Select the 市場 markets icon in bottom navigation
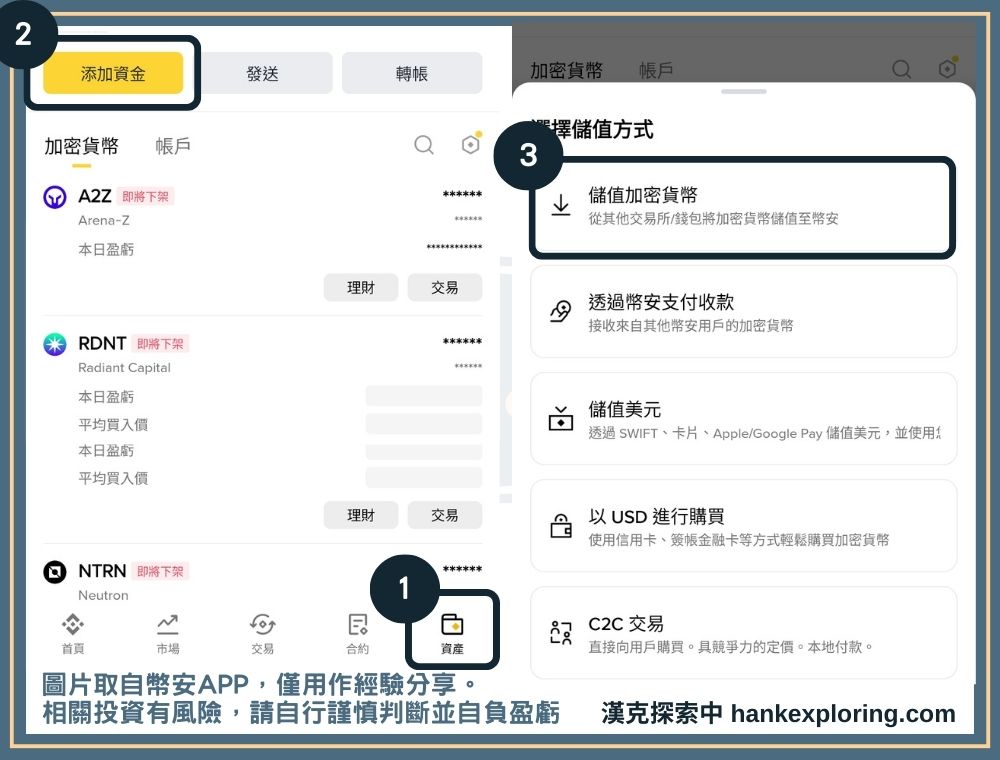 tap(167, 630)
